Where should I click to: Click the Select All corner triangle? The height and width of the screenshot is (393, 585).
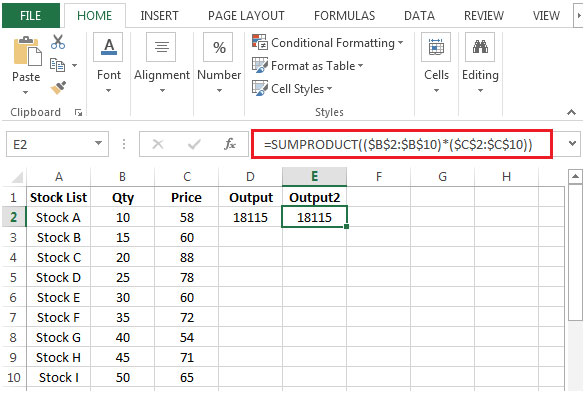pos(17,177)
